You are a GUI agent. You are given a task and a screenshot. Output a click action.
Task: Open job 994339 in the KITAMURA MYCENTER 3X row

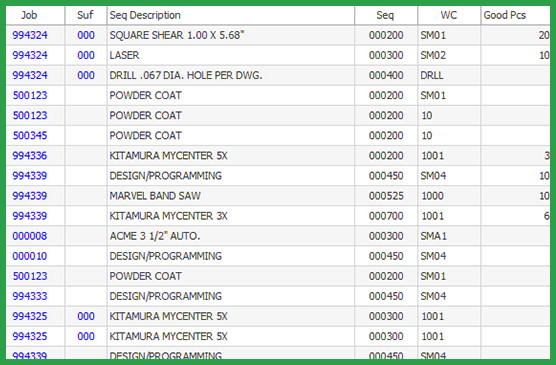click(x=30, y=216)
